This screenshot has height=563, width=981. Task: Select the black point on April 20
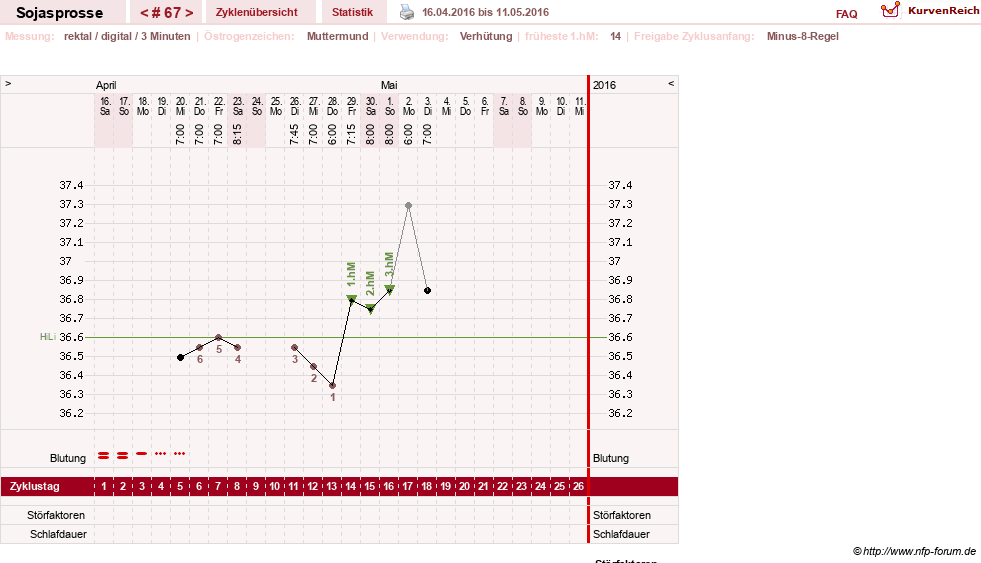pos(181,357)
